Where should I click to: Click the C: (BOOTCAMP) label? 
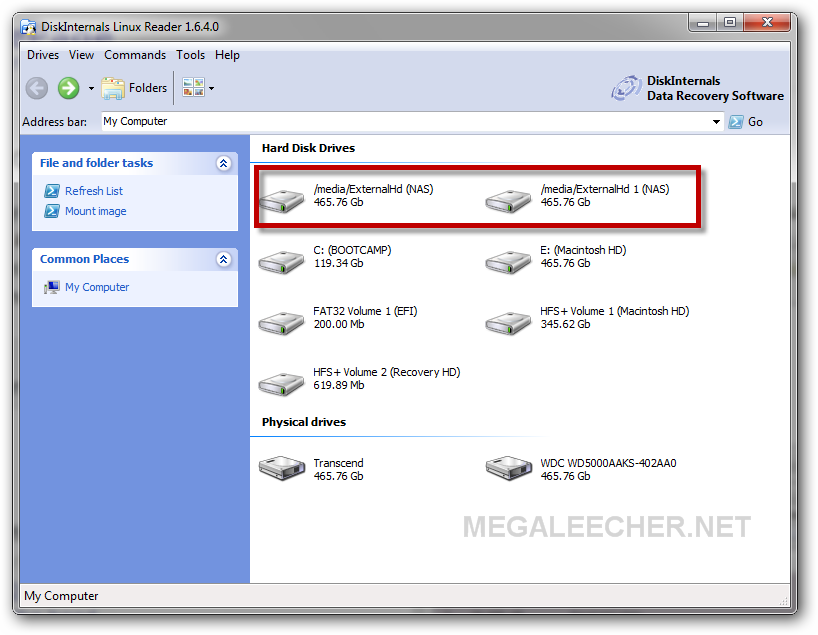pos(352,250)
